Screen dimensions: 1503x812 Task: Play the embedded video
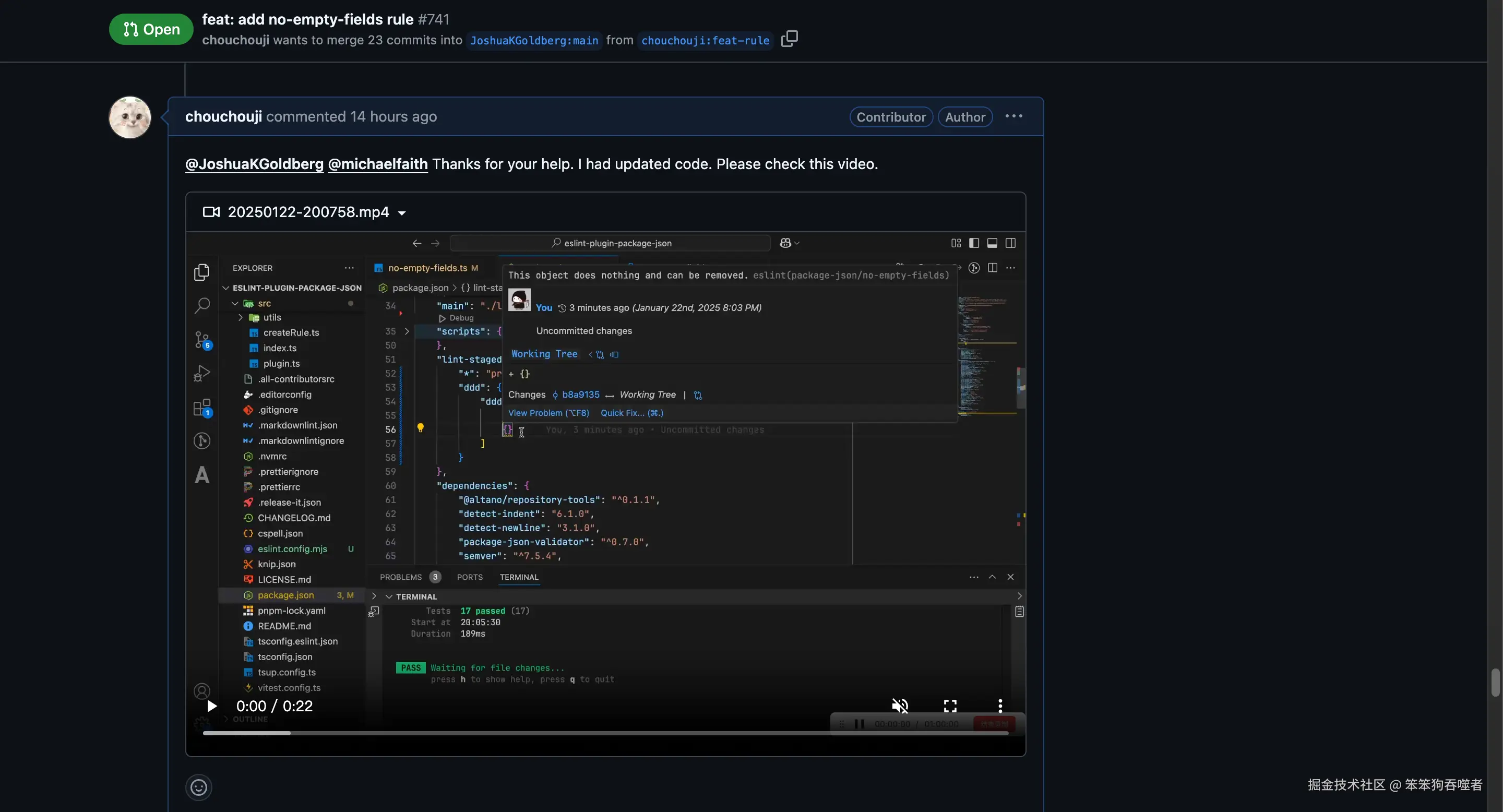coord(212,706)
